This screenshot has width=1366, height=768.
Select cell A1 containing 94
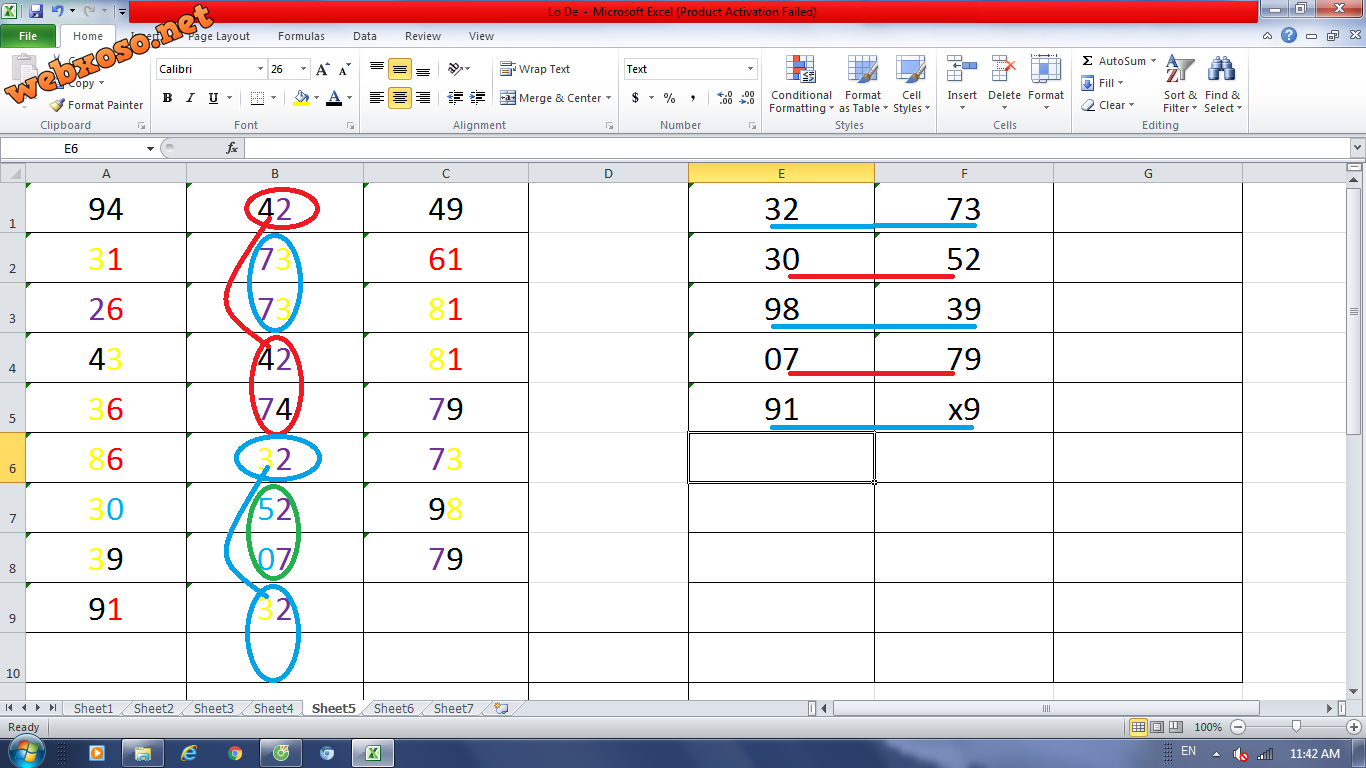click(106, 208)
